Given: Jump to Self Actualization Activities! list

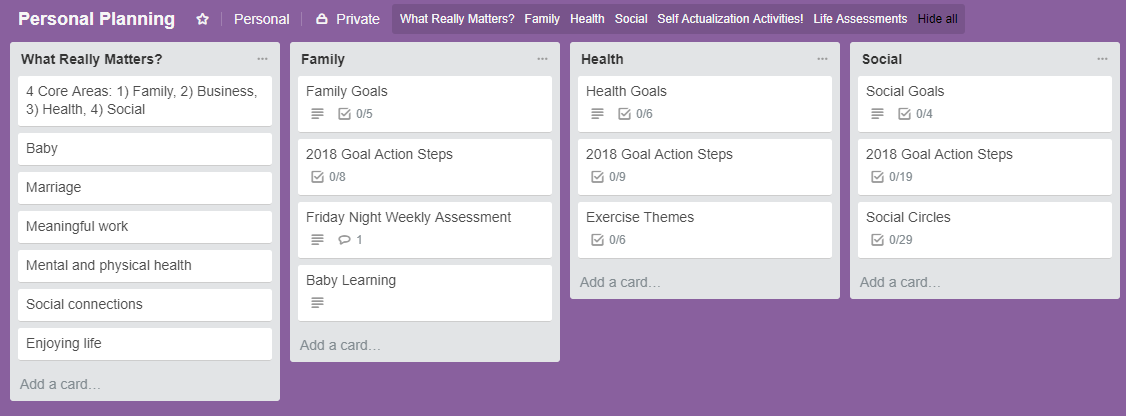Looking at the screenshot, I should [730, 19].
